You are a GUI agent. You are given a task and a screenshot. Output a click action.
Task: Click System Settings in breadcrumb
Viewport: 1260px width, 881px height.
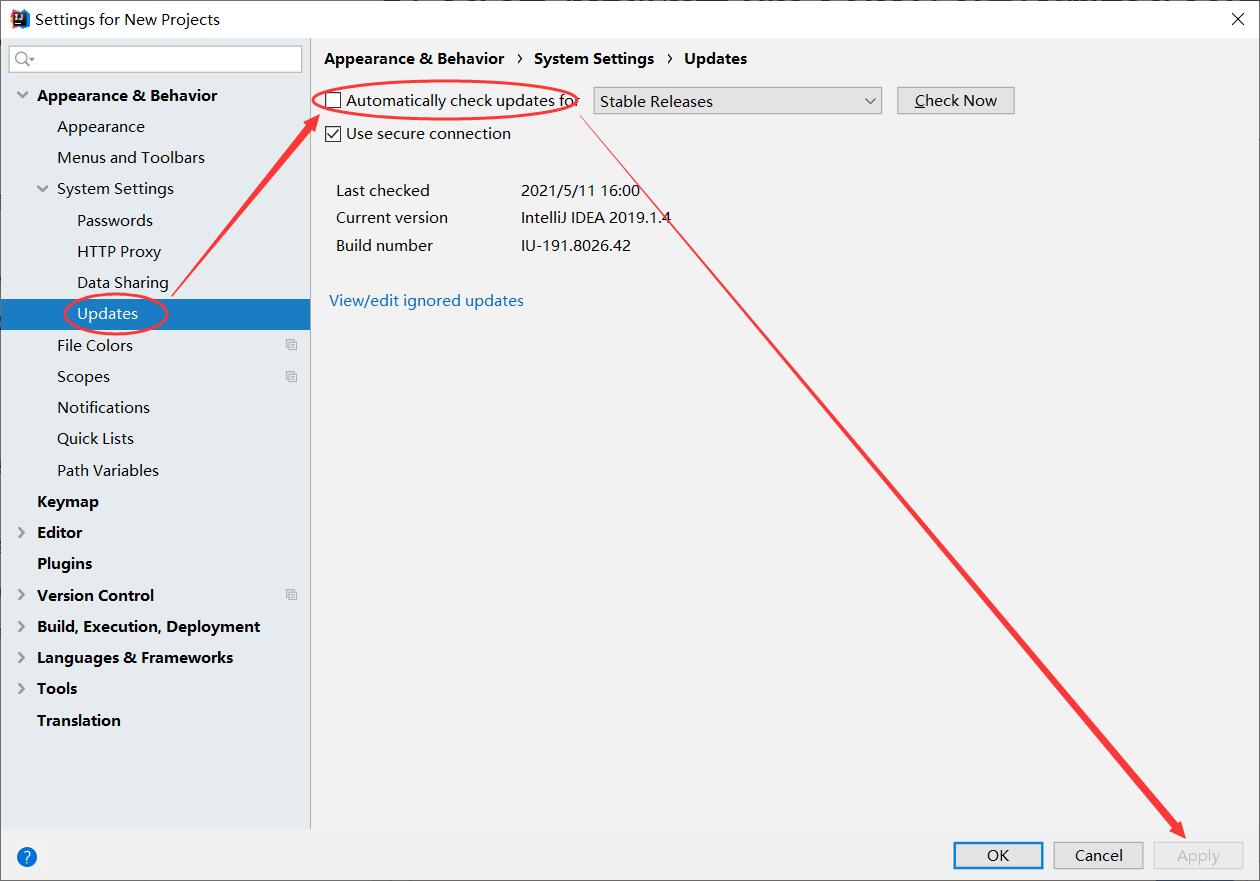pos(594,59)
